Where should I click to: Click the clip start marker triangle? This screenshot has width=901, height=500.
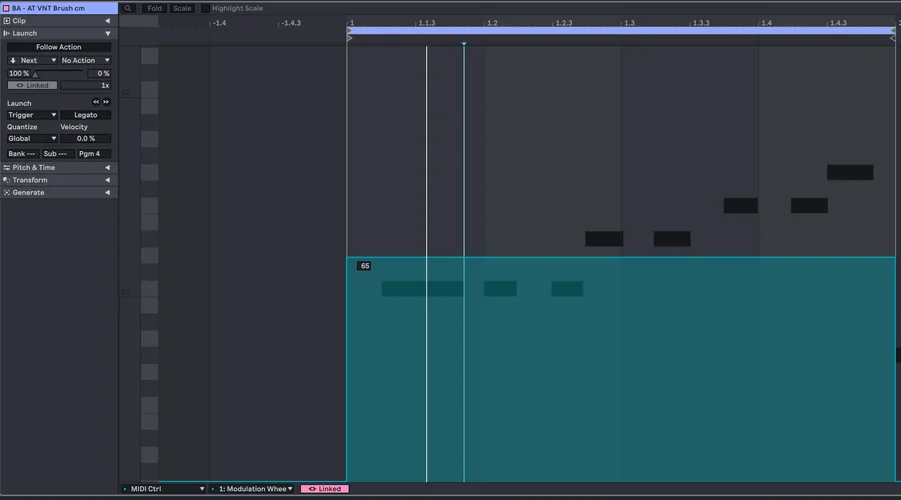pos(350,39)
